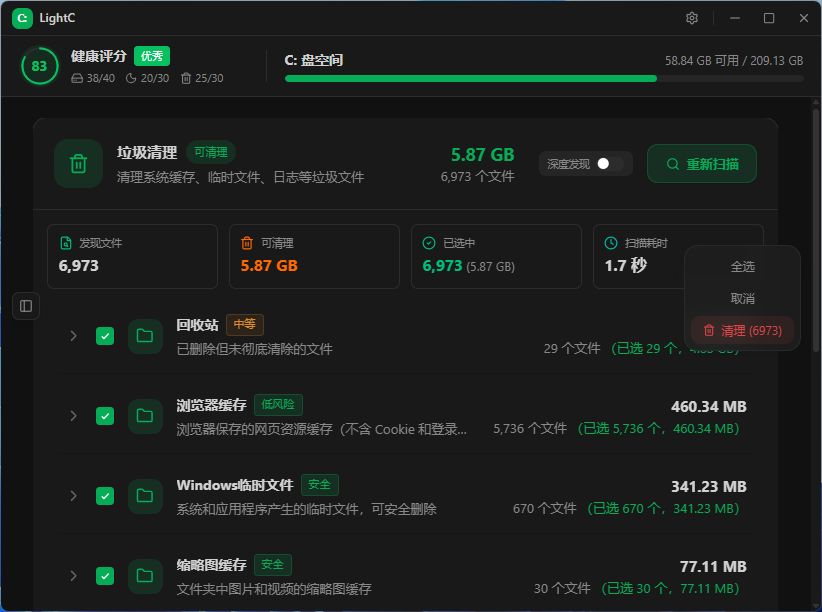
Task: Expand the Windows临时文件 row
Action: 73,496
